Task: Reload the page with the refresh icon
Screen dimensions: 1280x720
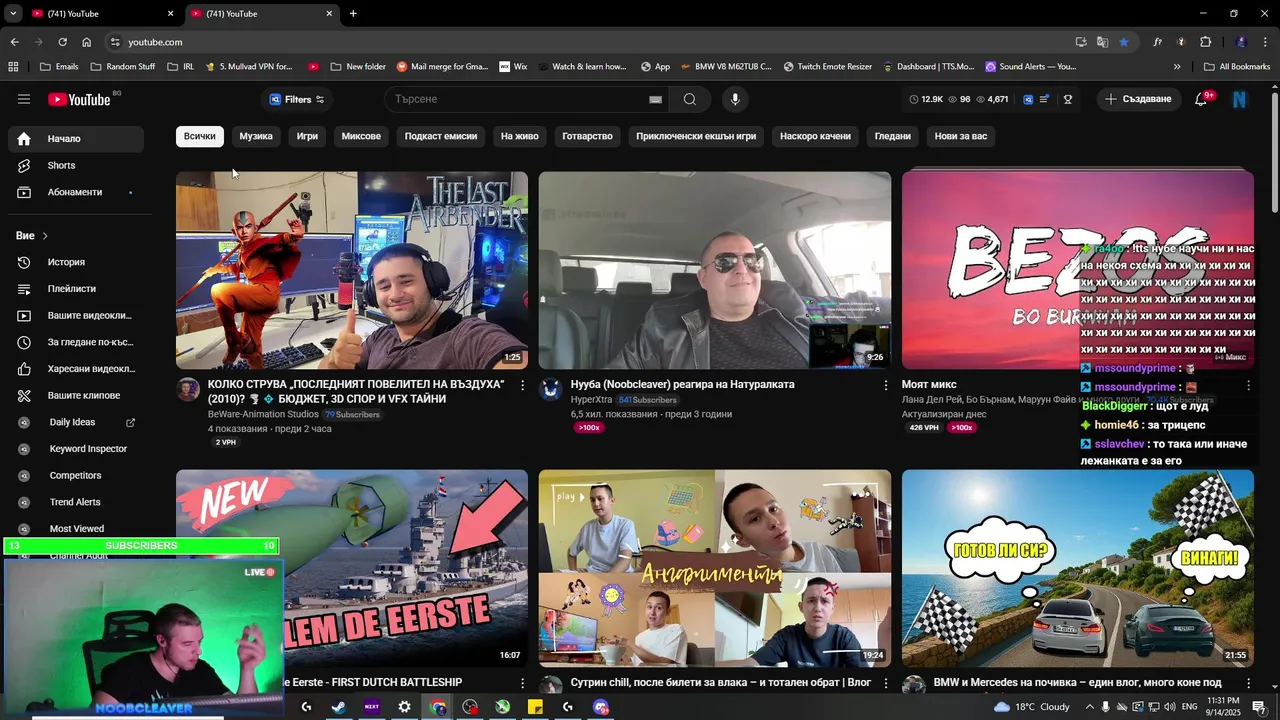Action: (x=62, y=42)
